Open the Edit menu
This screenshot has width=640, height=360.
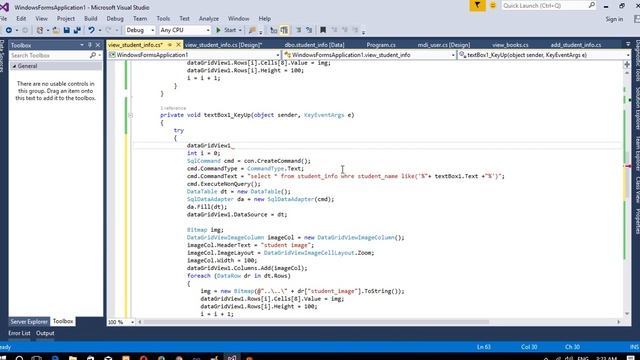21,19
